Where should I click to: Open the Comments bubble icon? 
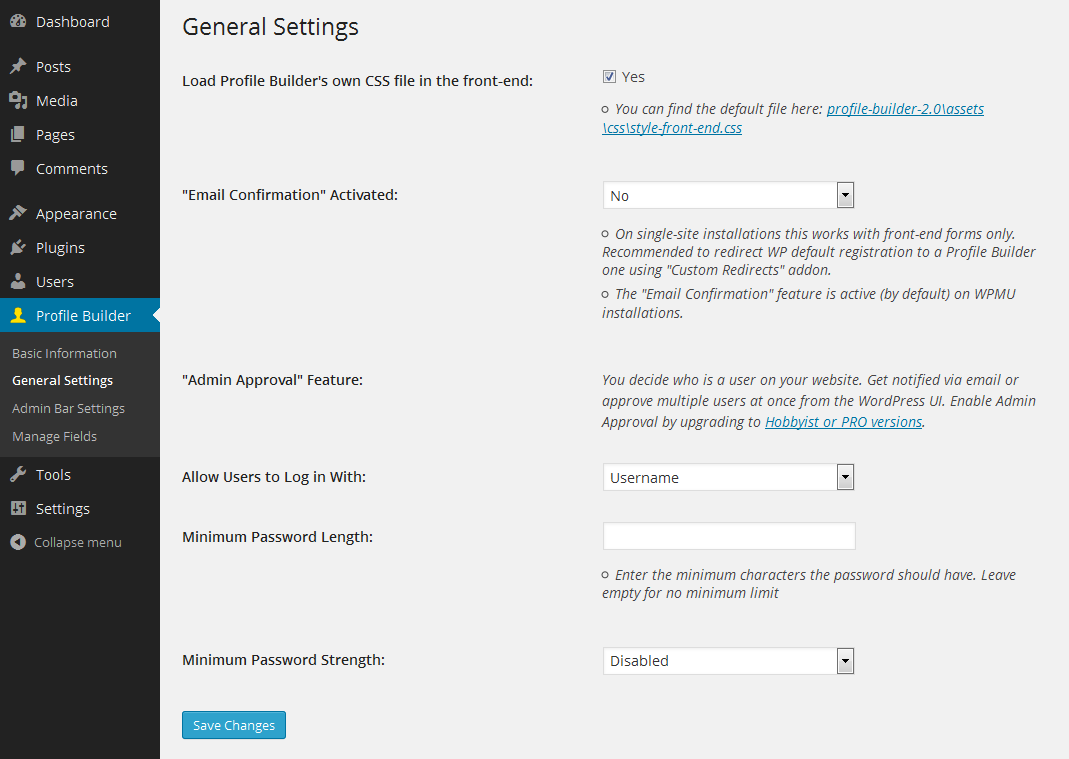pyautogui.click(x=18, y=168)
